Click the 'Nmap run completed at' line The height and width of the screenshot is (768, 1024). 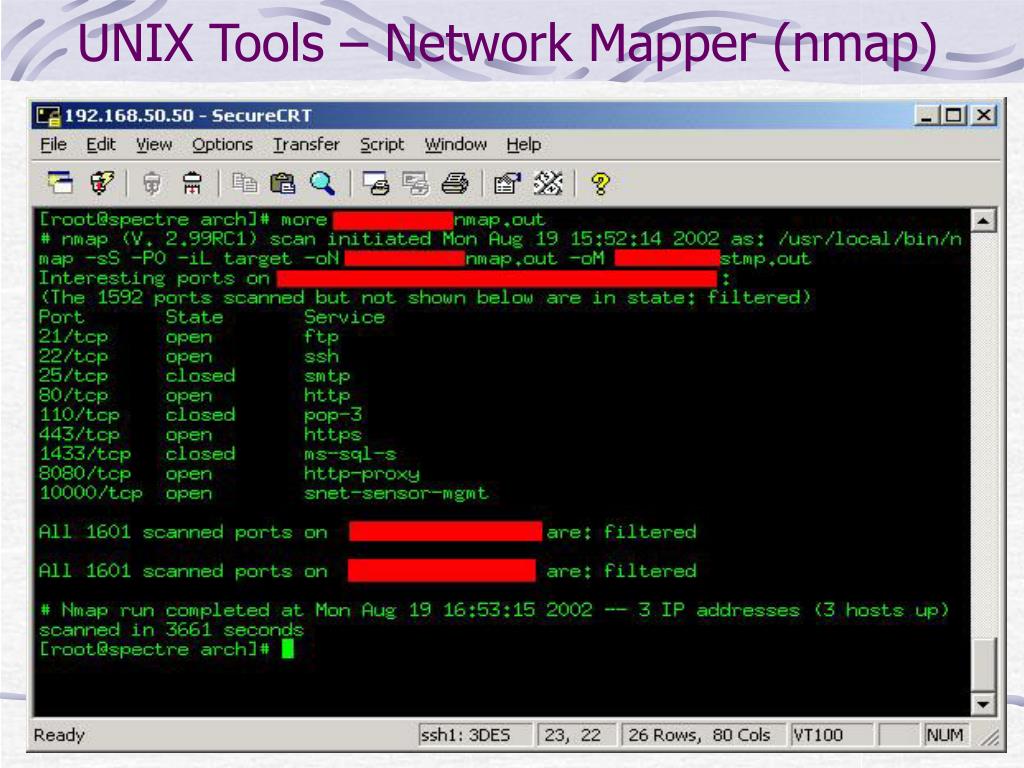click(x=494, y=611)
